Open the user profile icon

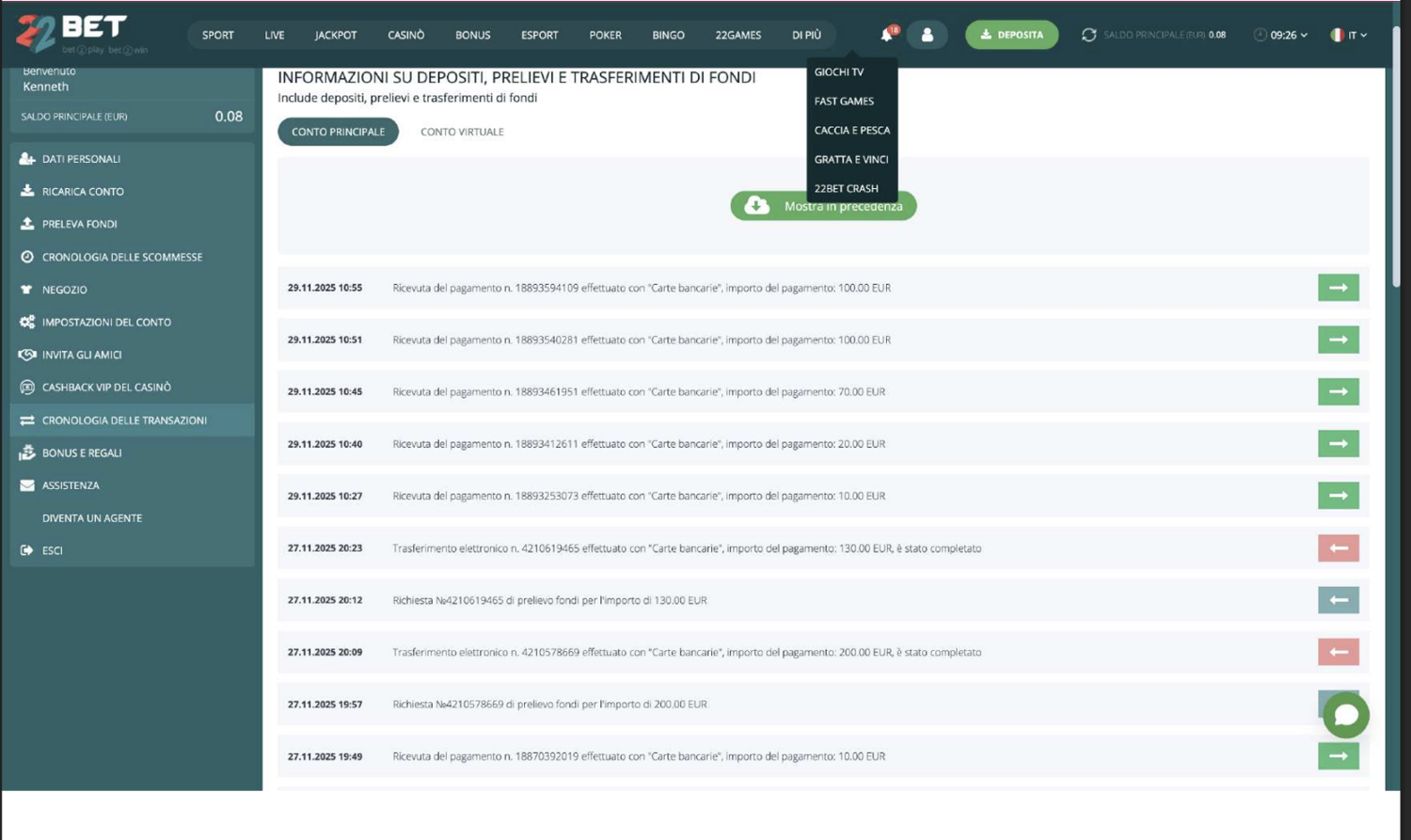927,35
